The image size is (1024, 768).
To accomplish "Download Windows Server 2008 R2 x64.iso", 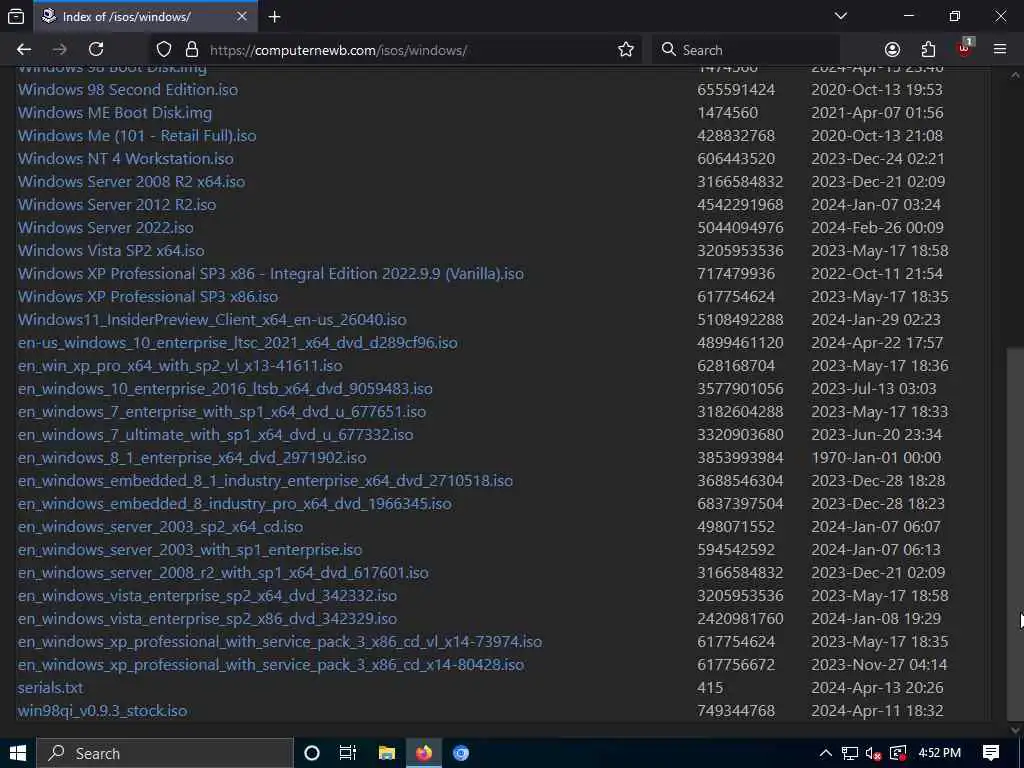I will [x=131, y=182].
